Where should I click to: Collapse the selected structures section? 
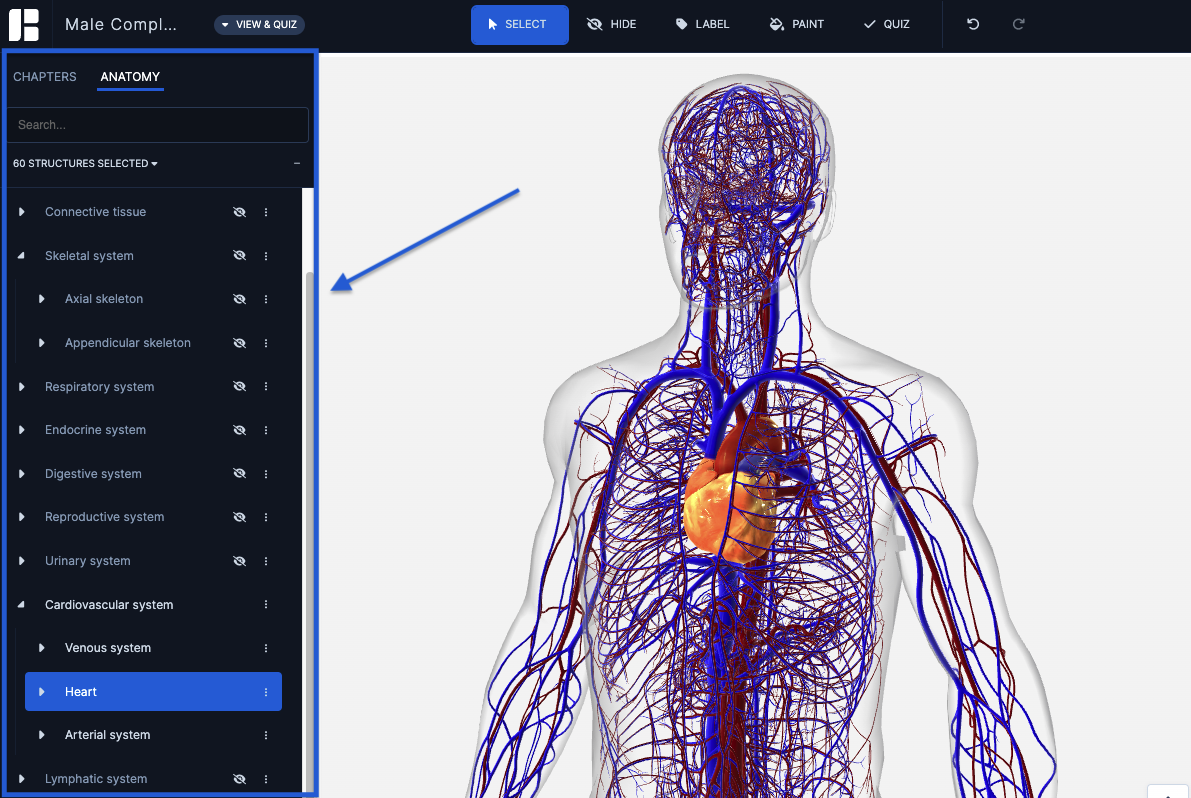297,163
